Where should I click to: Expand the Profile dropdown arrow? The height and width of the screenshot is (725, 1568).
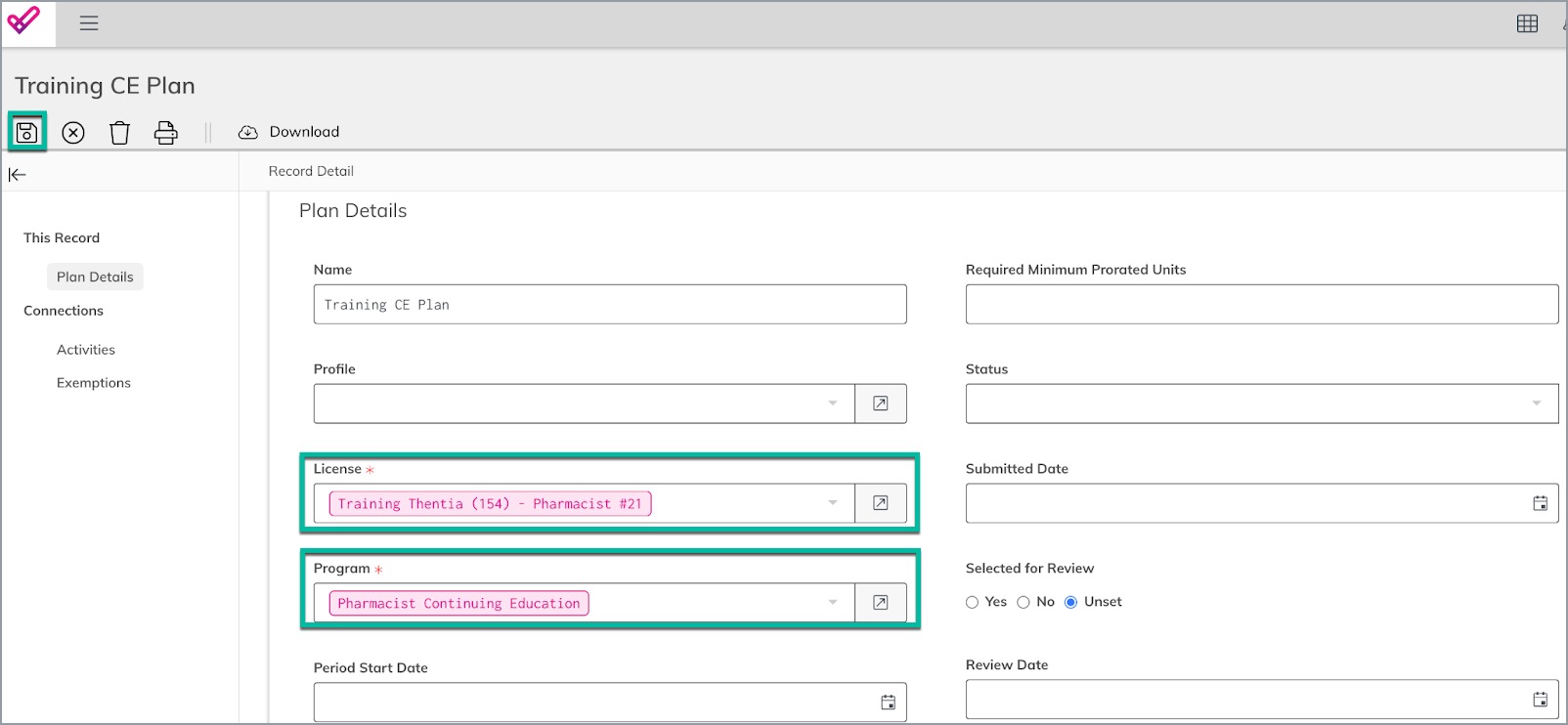coord(833,404)
